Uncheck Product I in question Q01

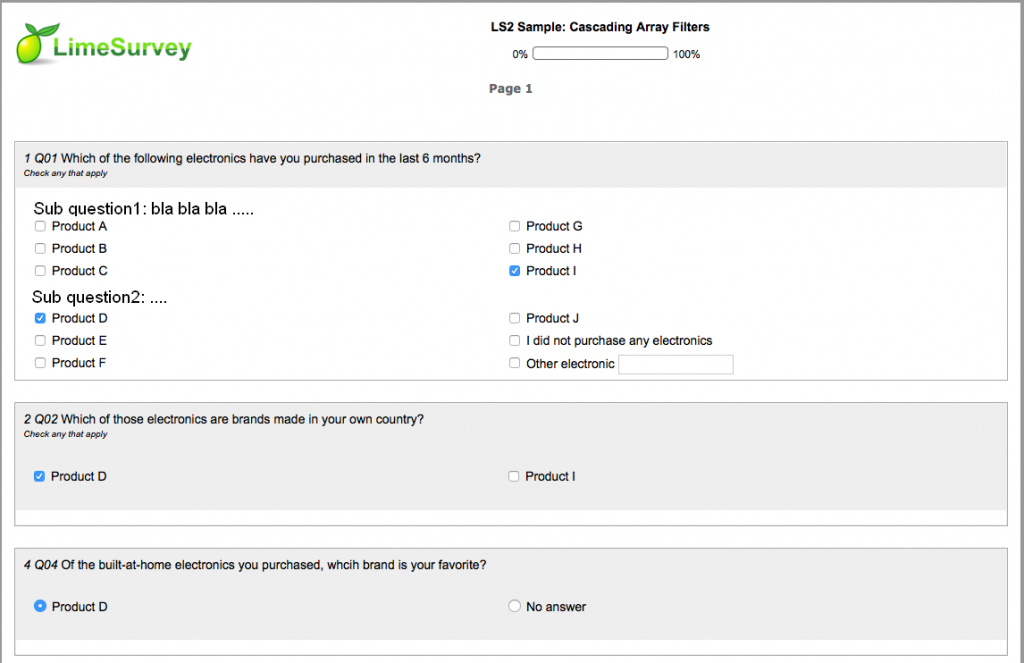[514, 271]
